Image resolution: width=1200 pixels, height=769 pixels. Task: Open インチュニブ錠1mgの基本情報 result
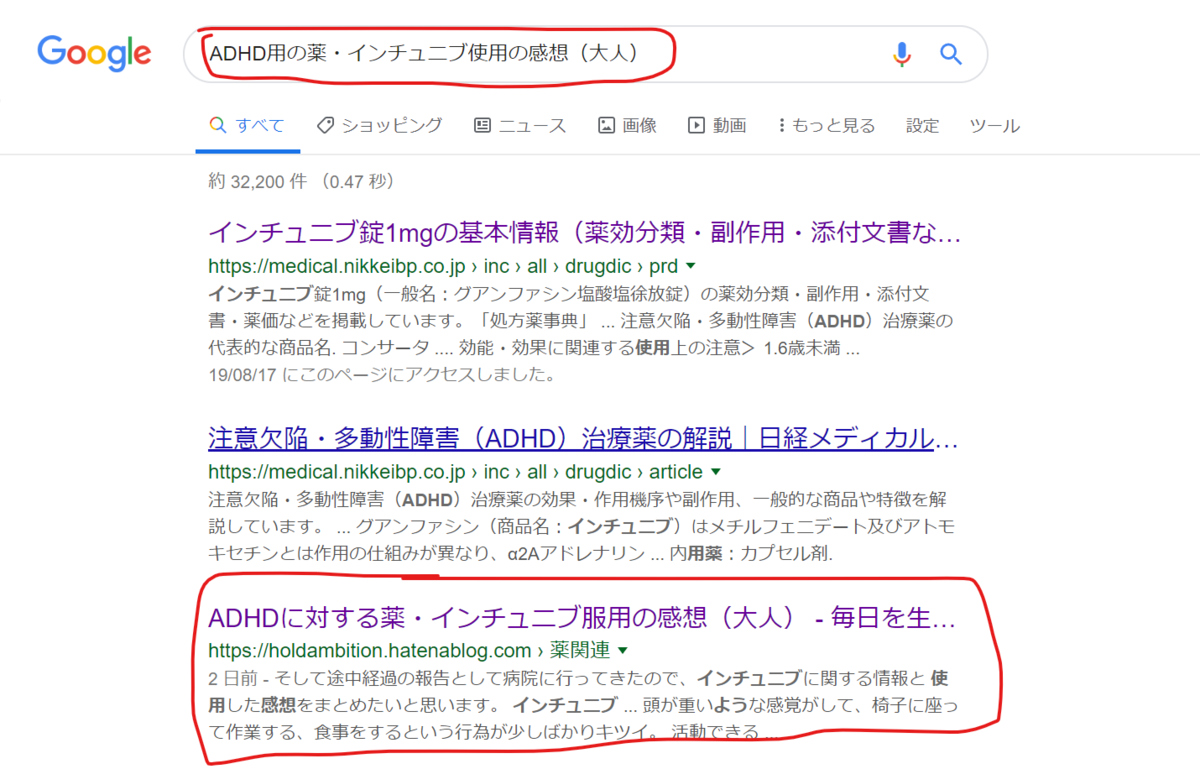coord(585,234)
